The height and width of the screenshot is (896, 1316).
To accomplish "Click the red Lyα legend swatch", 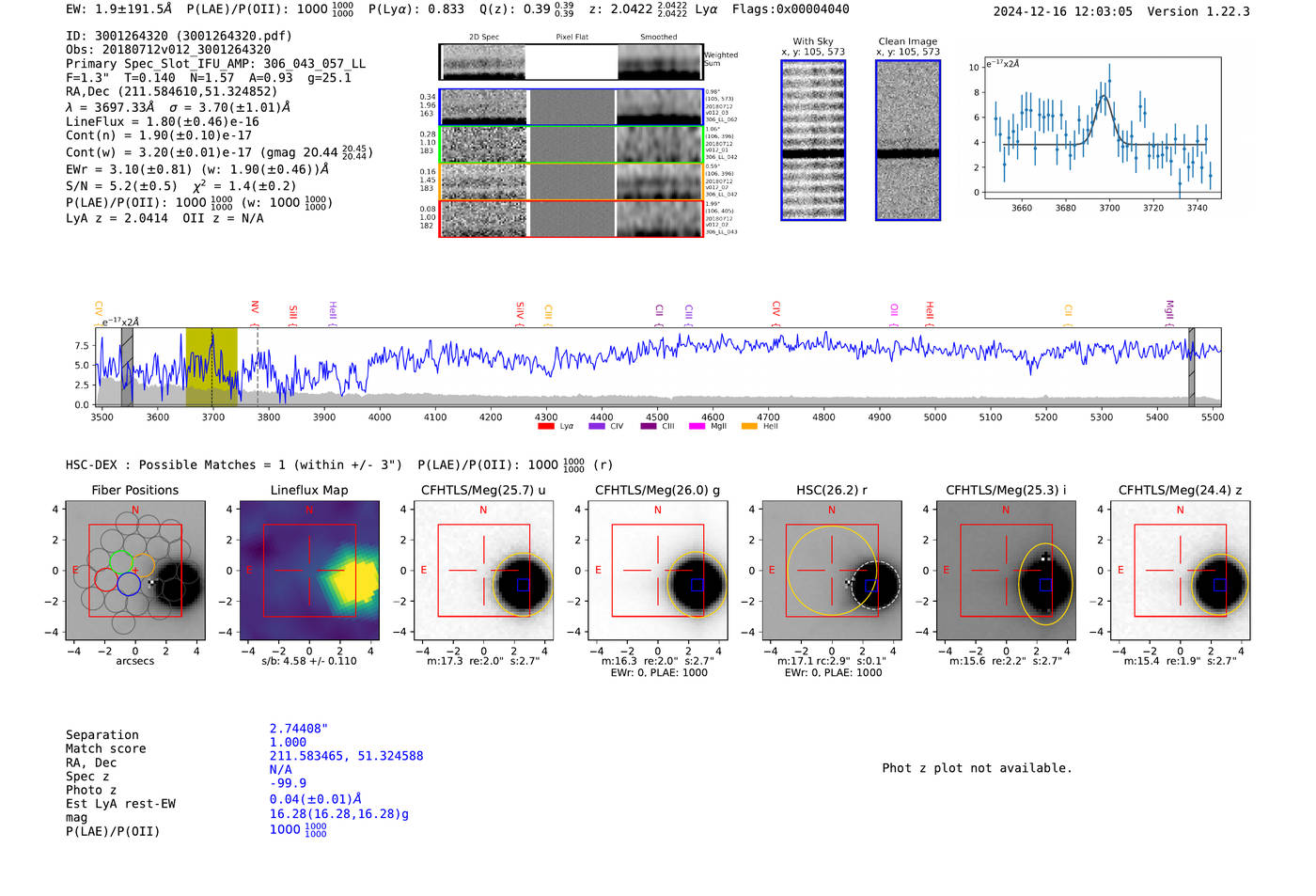I will coord(545,426).
